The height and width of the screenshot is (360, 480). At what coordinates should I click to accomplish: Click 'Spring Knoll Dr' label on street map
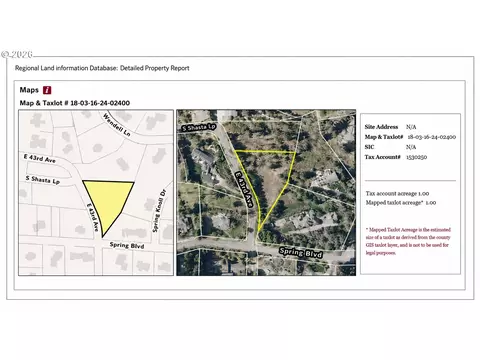159,211
